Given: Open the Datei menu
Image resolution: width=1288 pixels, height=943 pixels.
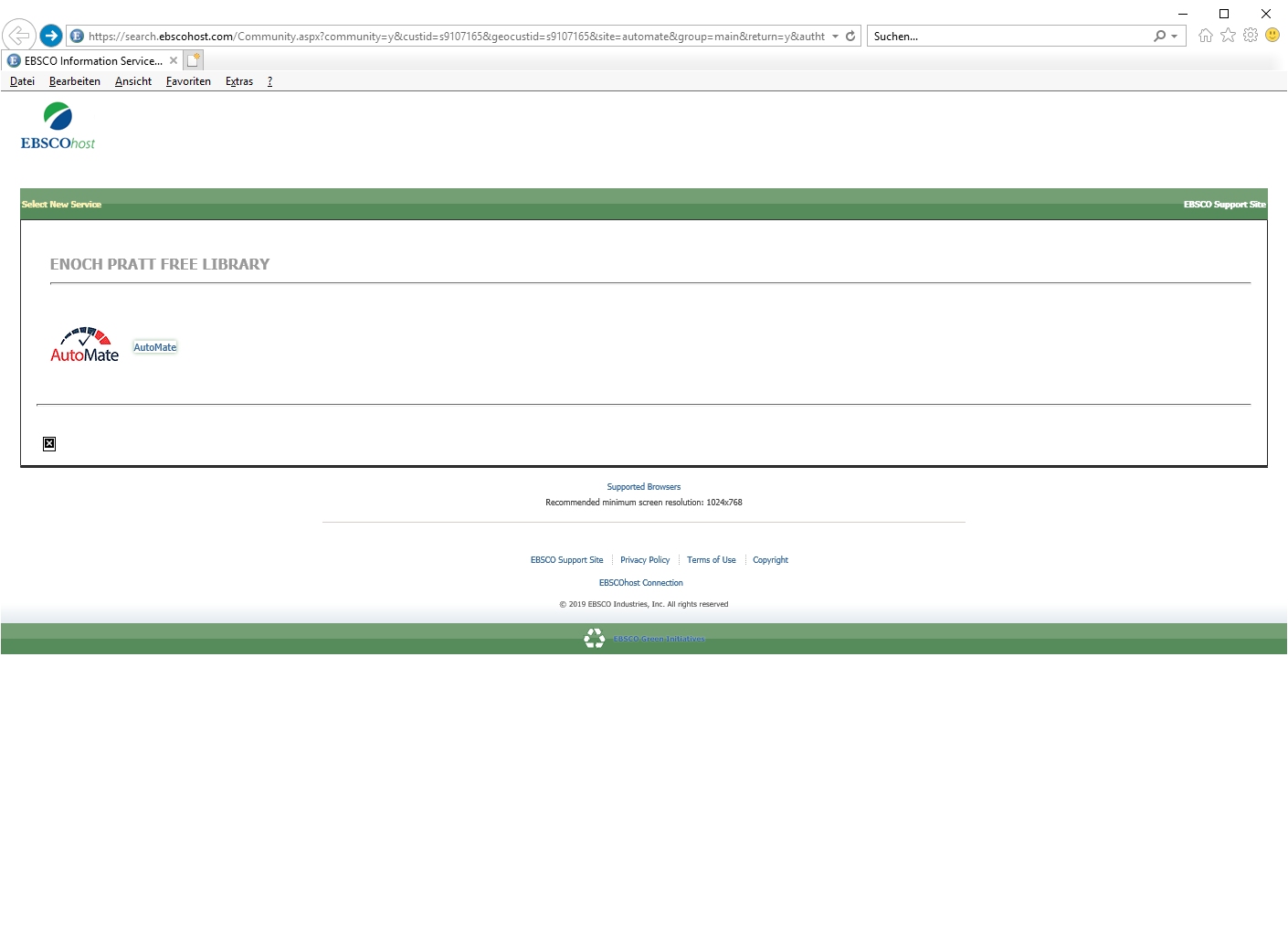Looking at the screenshot, I should (x=22, y=81).
